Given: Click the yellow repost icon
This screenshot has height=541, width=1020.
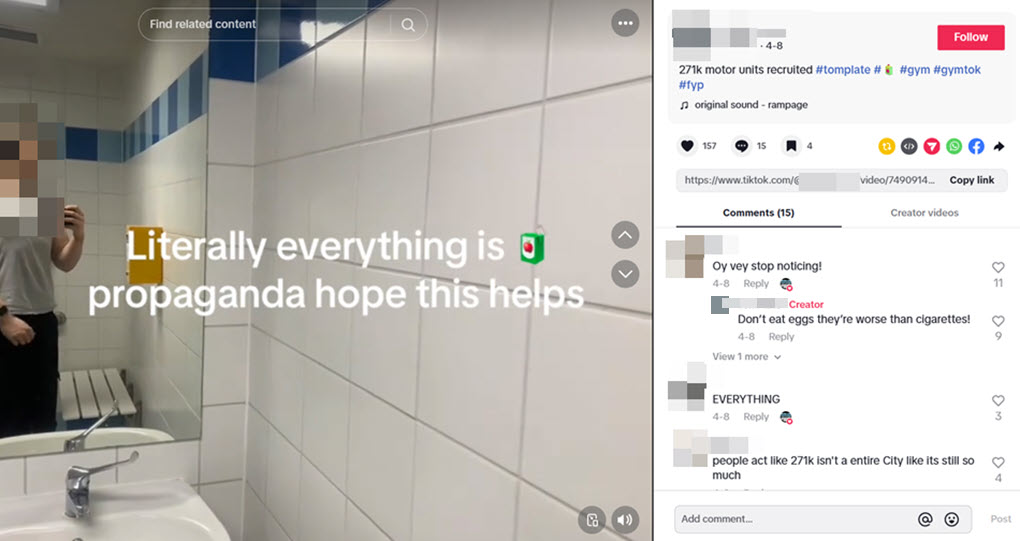Looking at the screenshot, I should (x=887, y=146).
